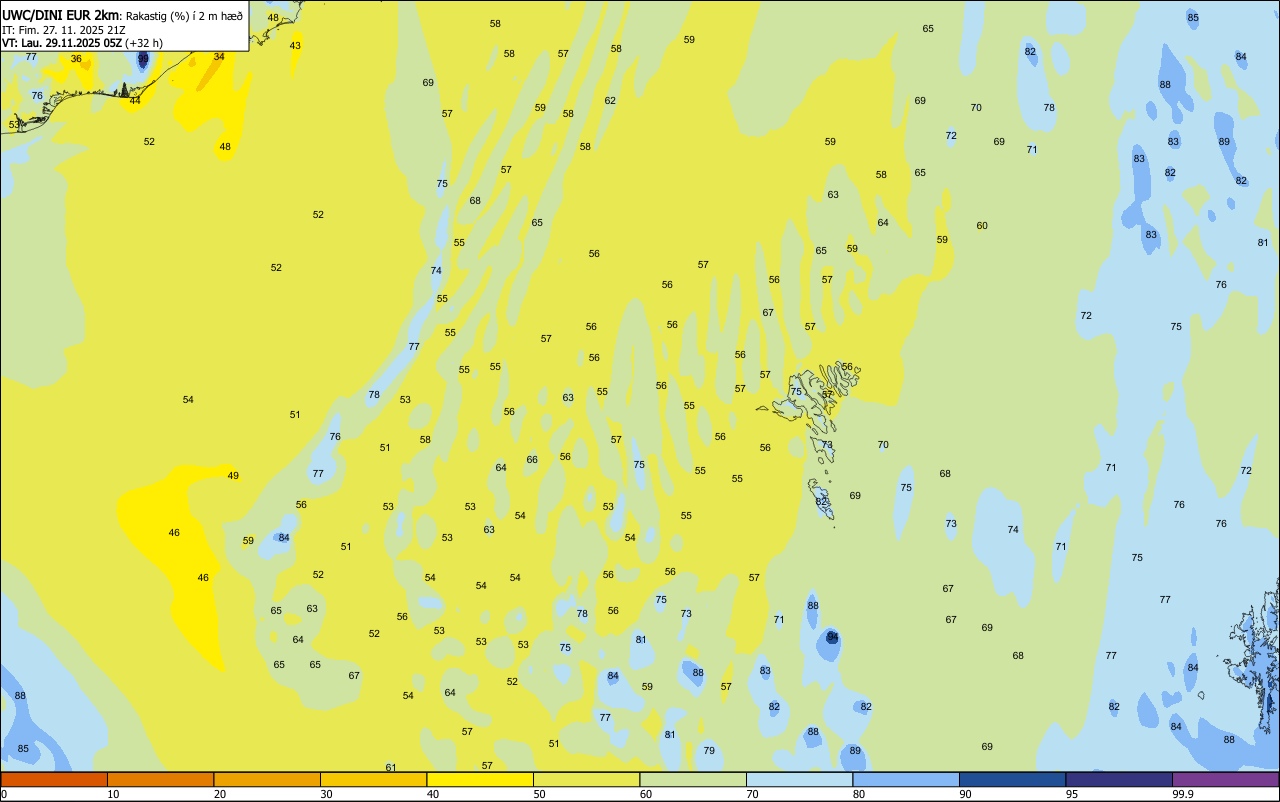1280x802 pixels.
Task: Click the 90–95 dark blue legend segment
Action: tap(1012, 779)
